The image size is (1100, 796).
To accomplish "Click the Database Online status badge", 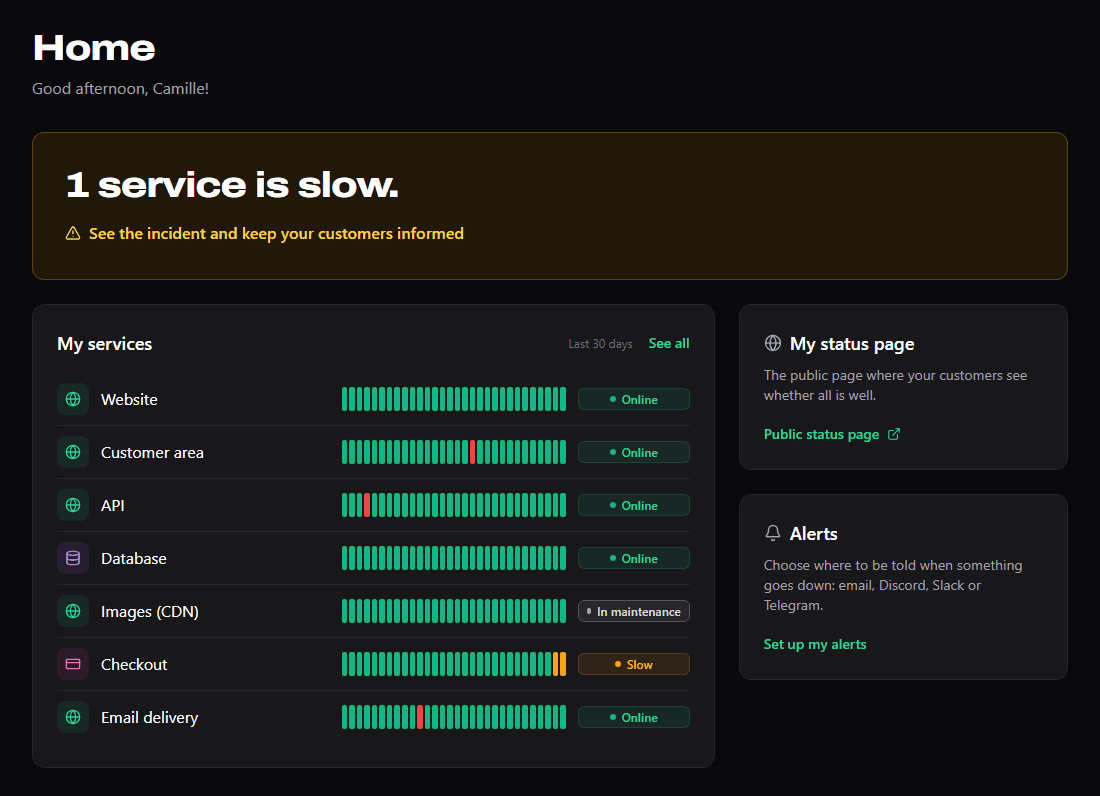I will click(x=633, y=558).
